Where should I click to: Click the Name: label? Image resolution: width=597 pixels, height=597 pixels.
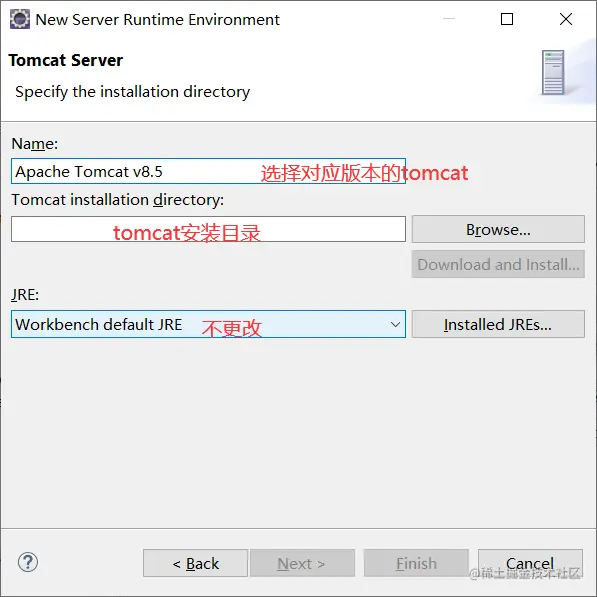[35, 144]
